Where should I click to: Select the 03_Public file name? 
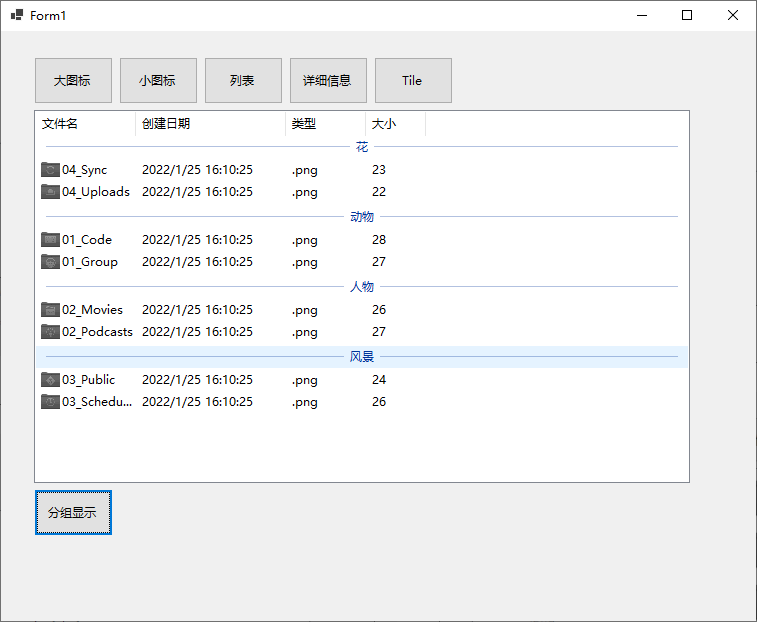coord(88,380)
